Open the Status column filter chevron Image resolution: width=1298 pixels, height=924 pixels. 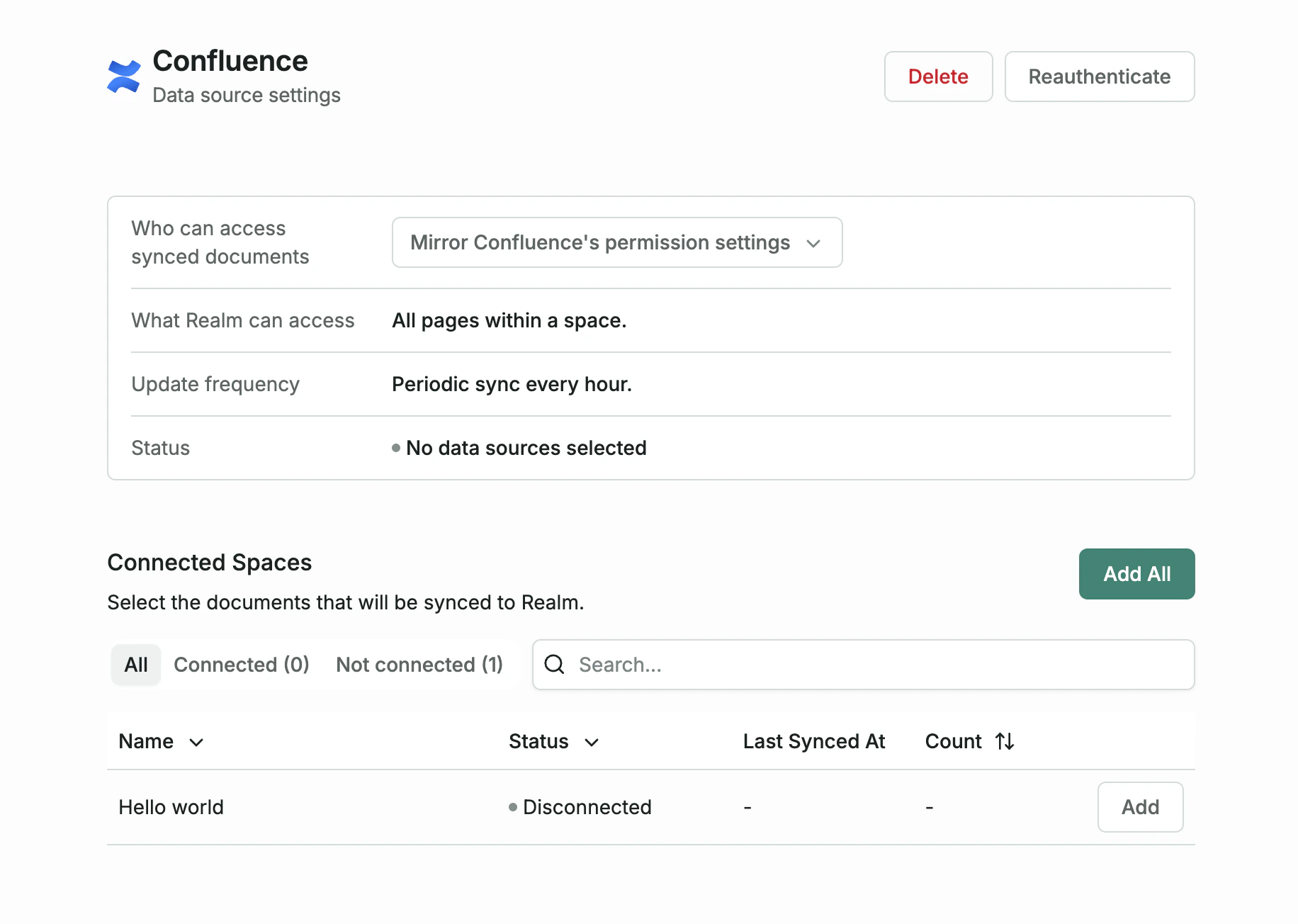pos(592,742)
